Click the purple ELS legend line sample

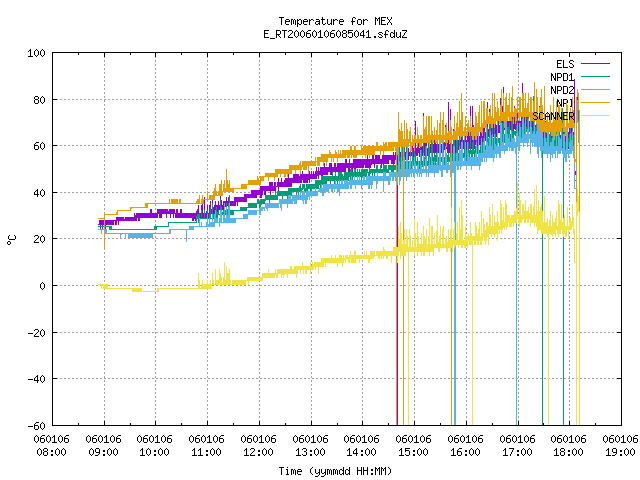(595, 64)
